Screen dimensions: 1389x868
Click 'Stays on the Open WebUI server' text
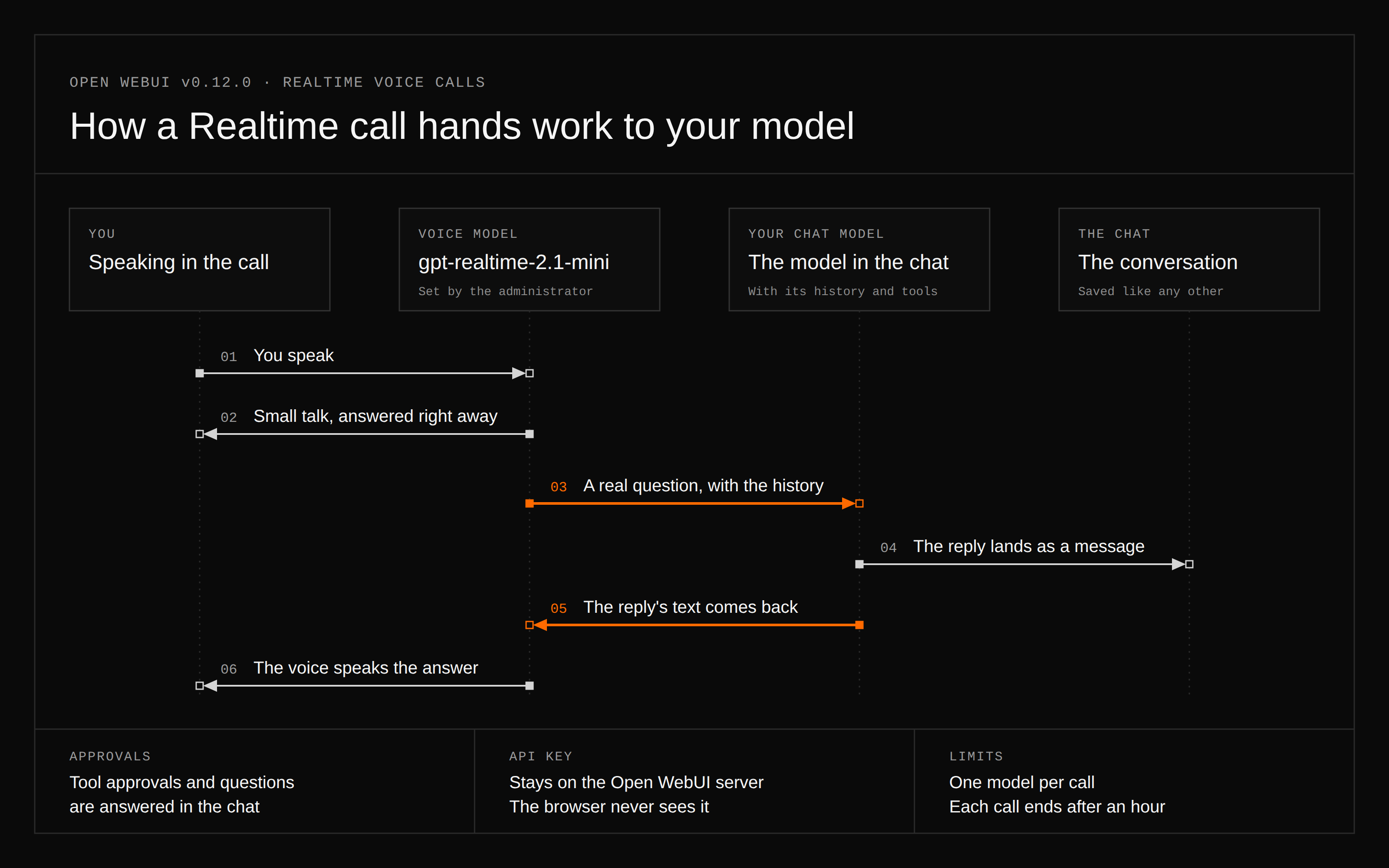tap(636, 783)
